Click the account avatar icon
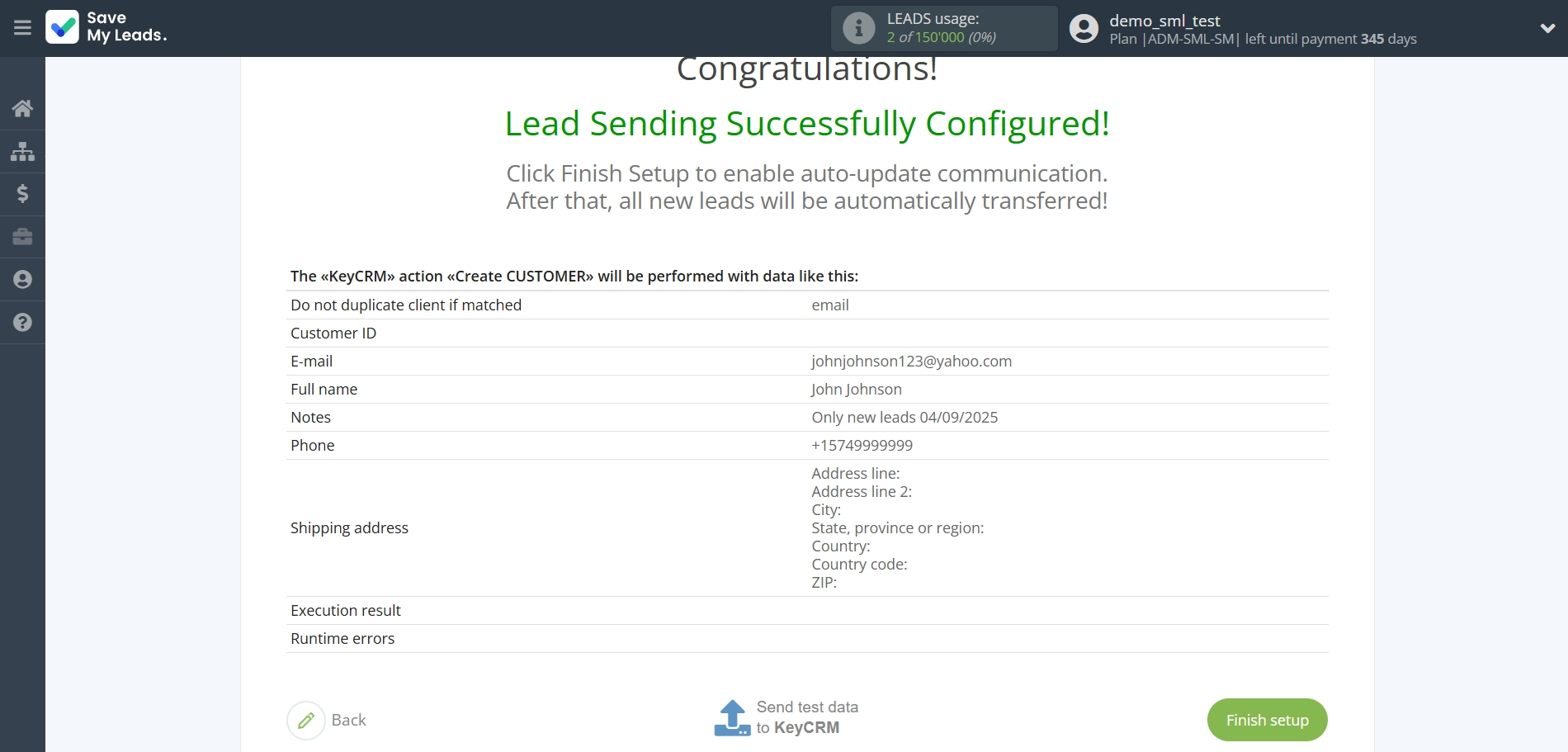Viewport: 1568px width, 752px height. [x=1084, y=29]
